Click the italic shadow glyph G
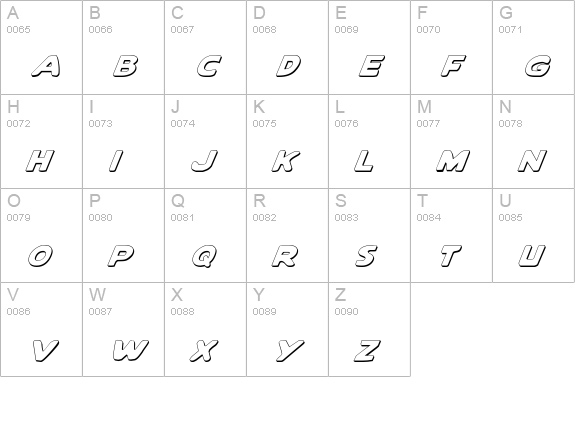Viewport: 575px width, 421px height. (538, 66)
